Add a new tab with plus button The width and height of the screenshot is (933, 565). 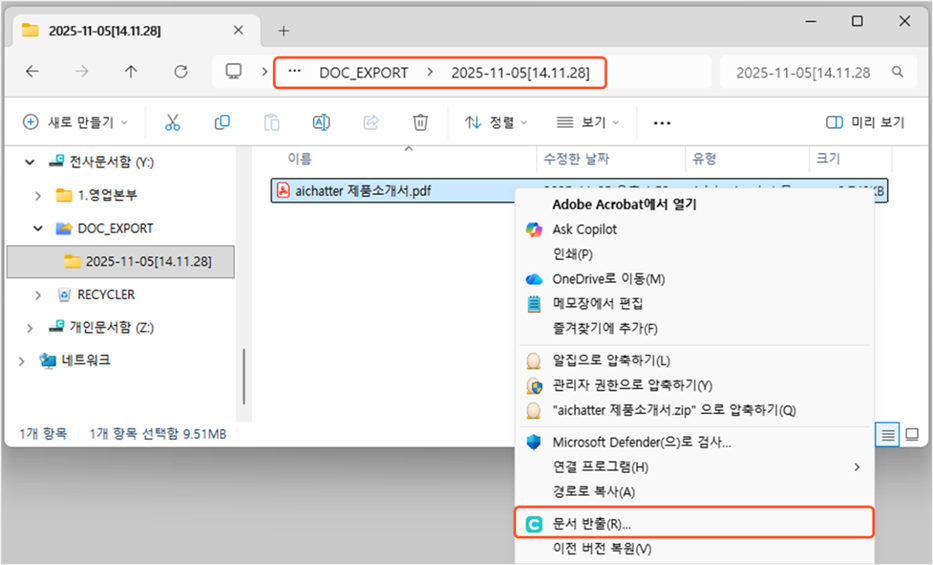coord(283,30)
